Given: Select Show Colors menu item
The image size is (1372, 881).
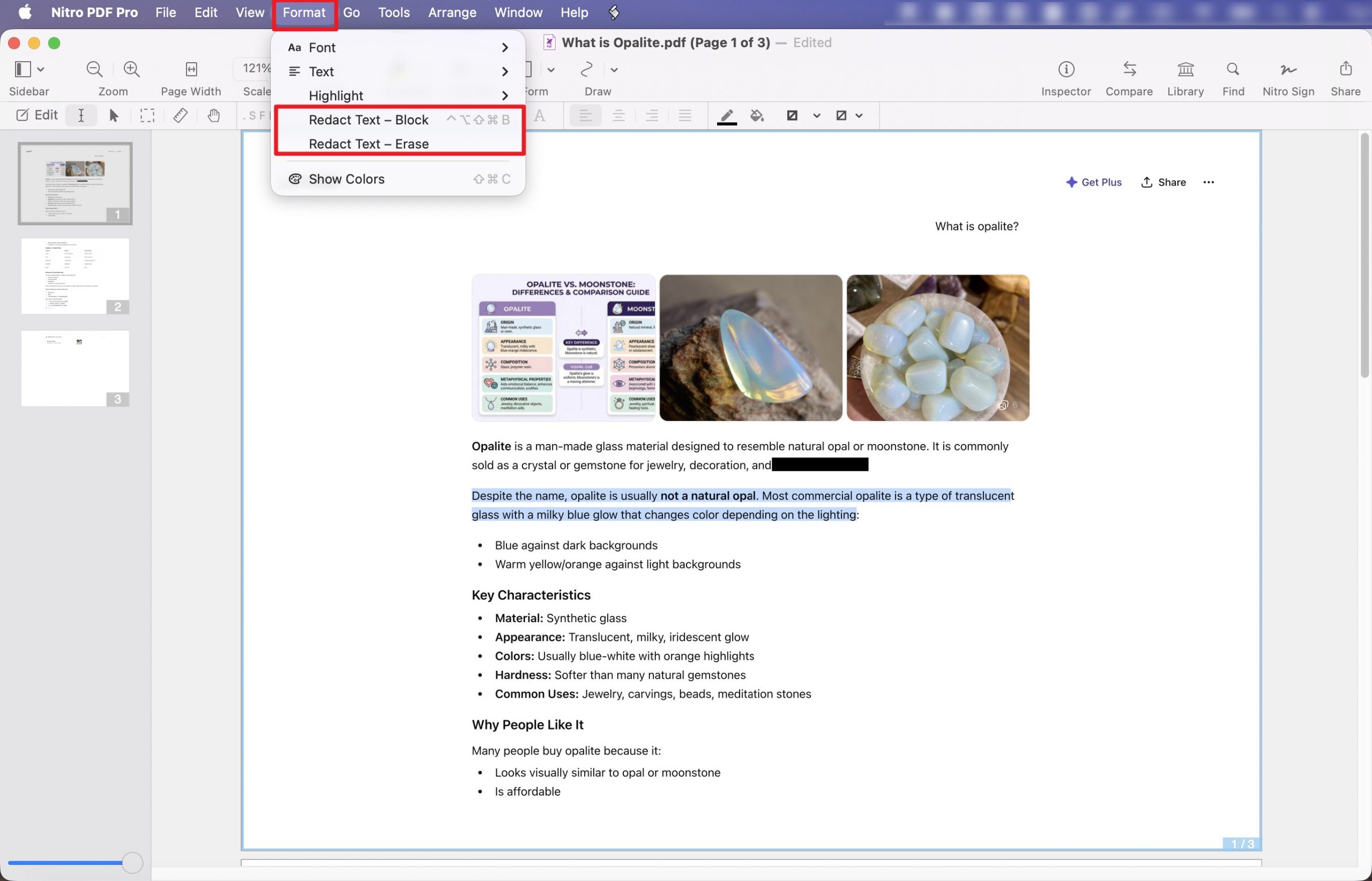Looking at the screenshot, I should (x=398, y=179).
